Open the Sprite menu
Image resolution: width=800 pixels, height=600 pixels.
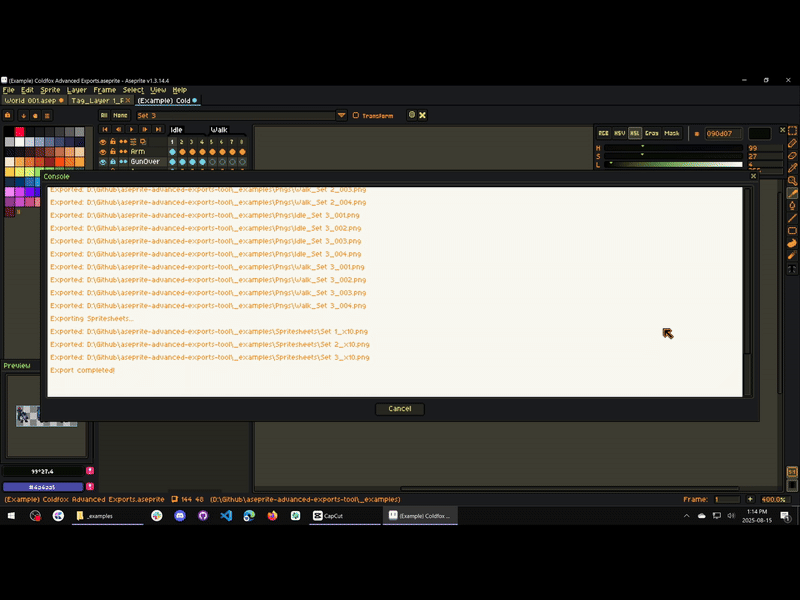(50, 90)
